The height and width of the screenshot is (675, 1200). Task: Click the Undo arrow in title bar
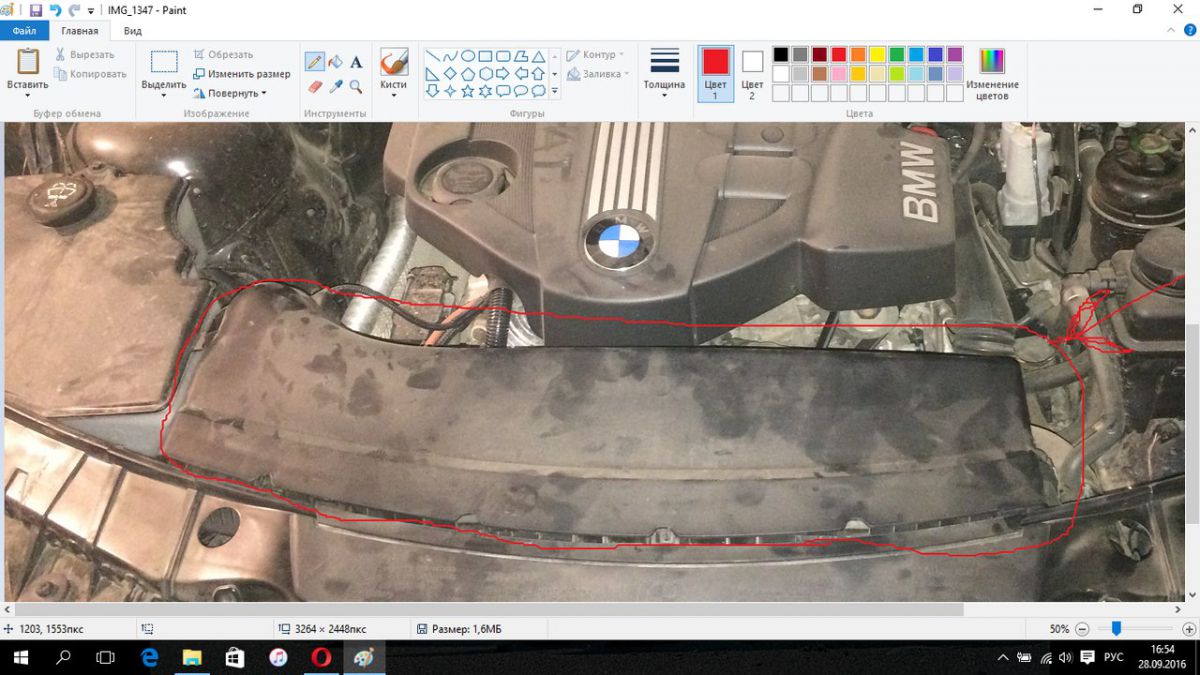[x=55, y=10]
